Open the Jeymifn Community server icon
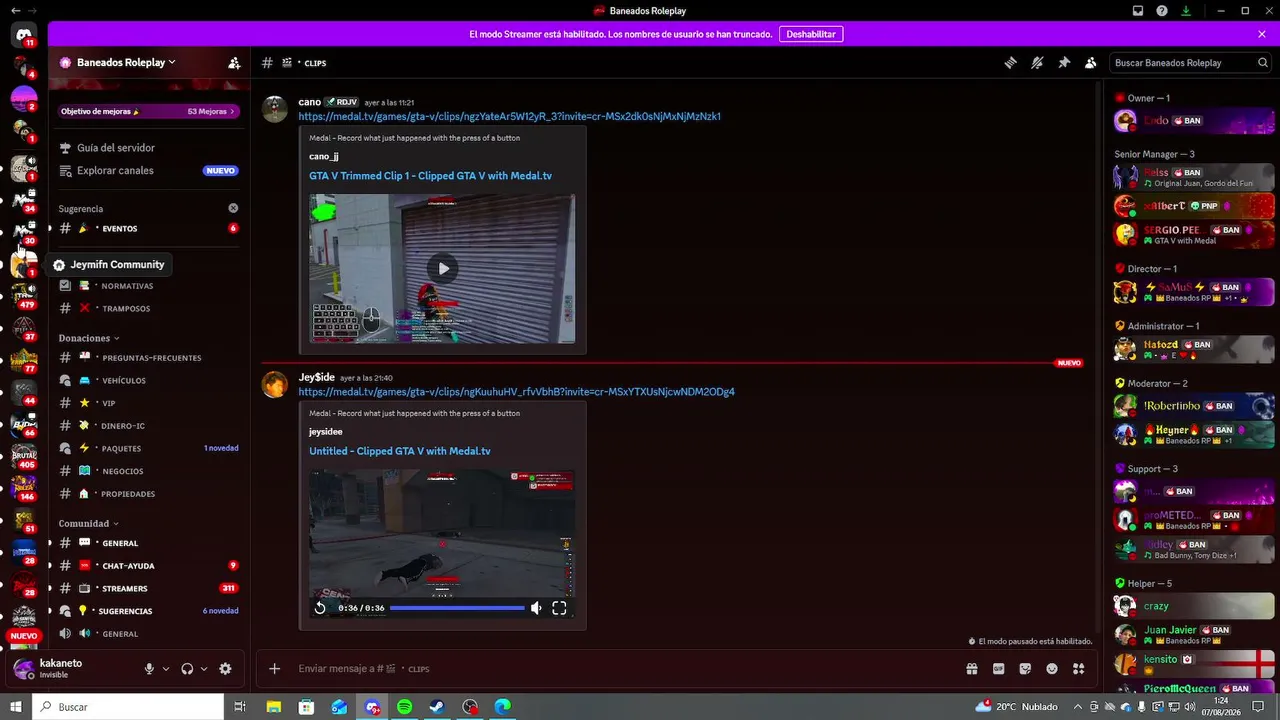 click(x=24, y=265)
